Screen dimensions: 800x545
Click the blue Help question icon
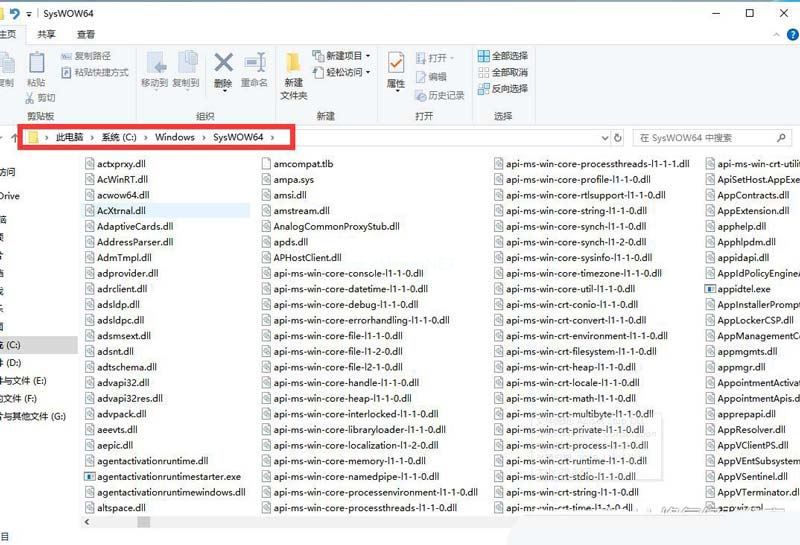tap(793, 34)
